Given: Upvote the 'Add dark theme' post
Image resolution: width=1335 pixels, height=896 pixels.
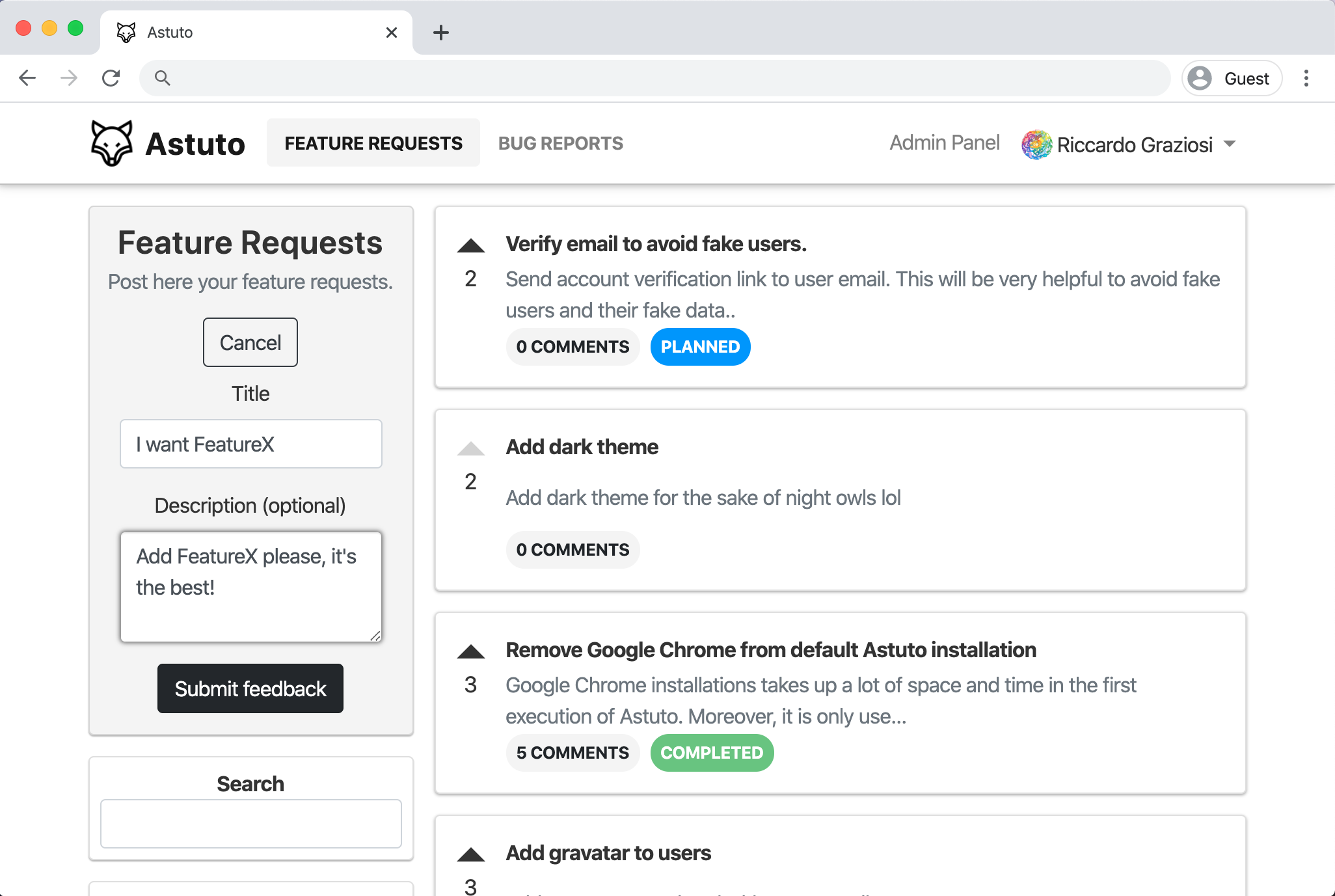Looking at the screenshot, I should 470,449.
